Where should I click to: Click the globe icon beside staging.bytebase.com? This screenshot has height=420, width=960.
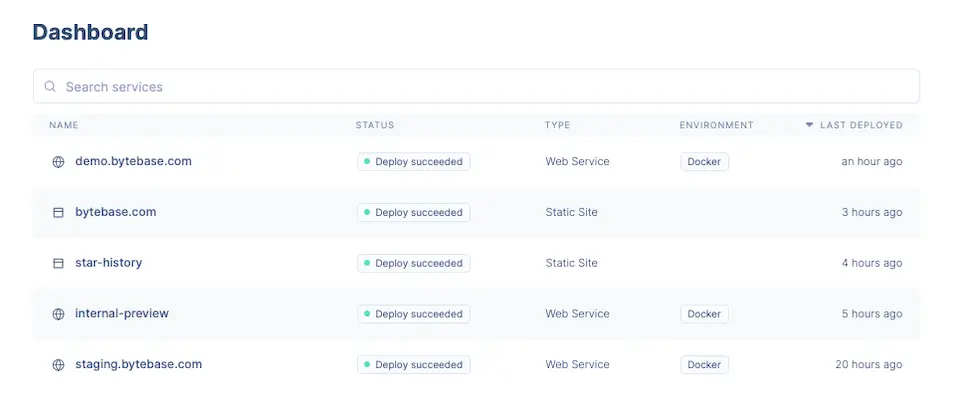point(58,365)
